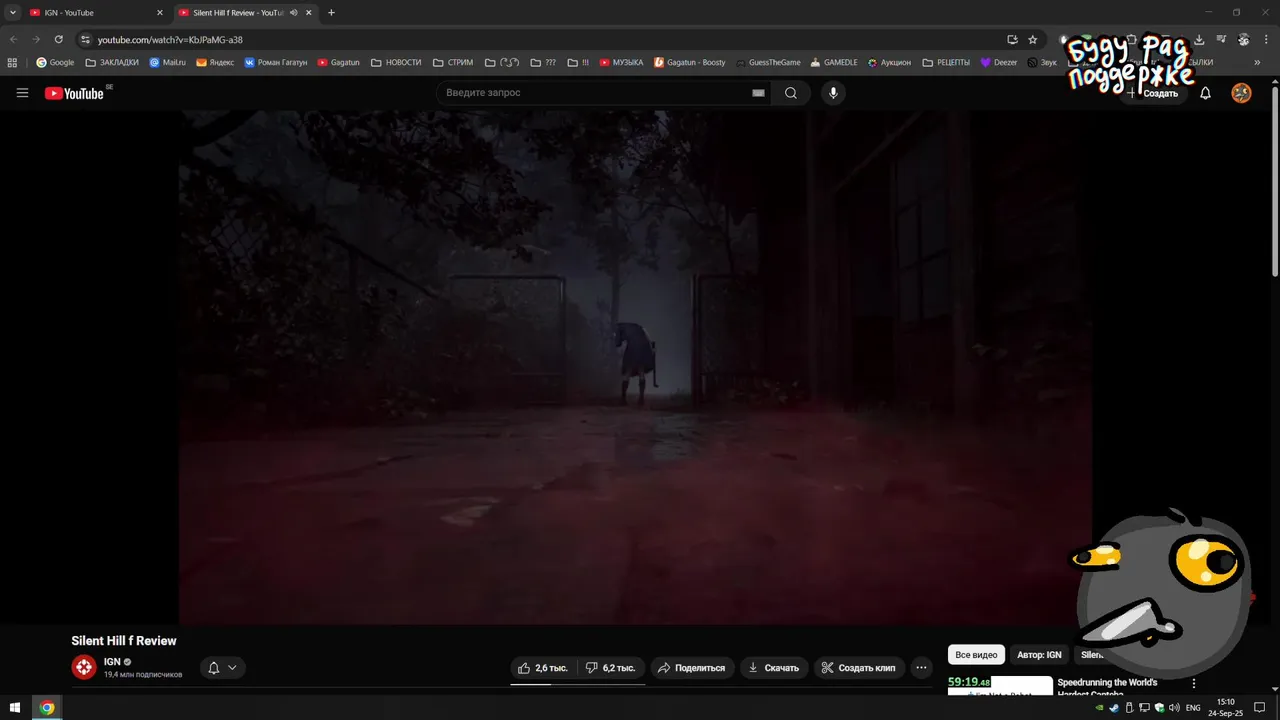Expand the НОВОСТИ bookmarks folder
The image size is (1280, 720).
396,62
